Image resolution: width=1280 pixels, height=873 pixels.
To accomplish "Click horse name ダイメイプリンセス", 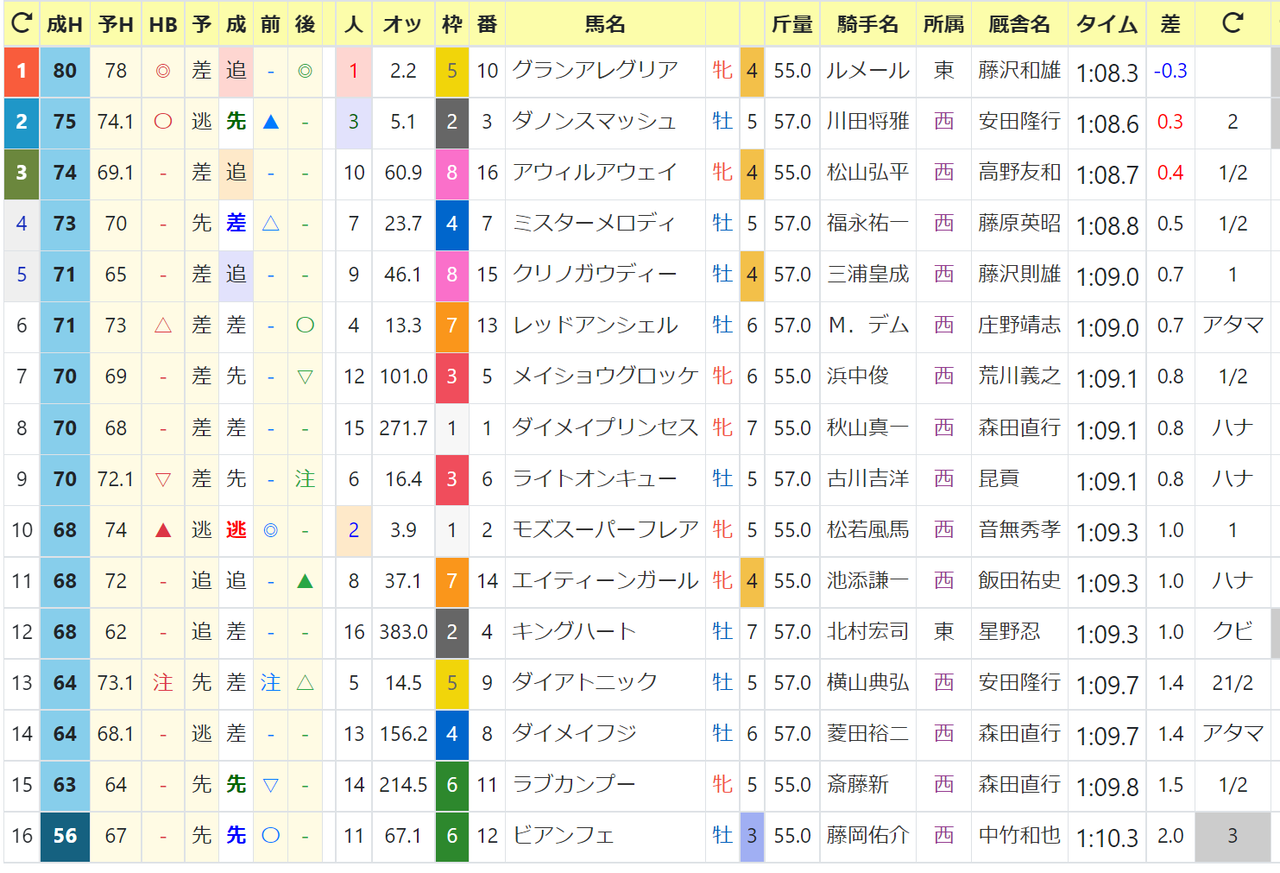I will coord(605,427).
